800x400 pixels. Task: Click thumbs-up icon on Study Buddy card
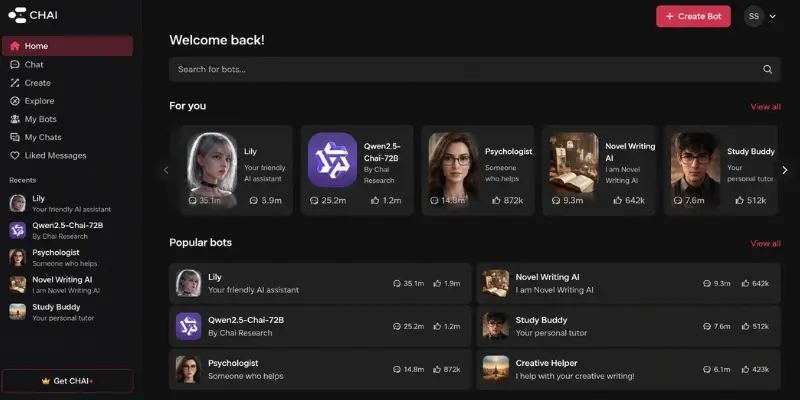[x=739, y=201]
